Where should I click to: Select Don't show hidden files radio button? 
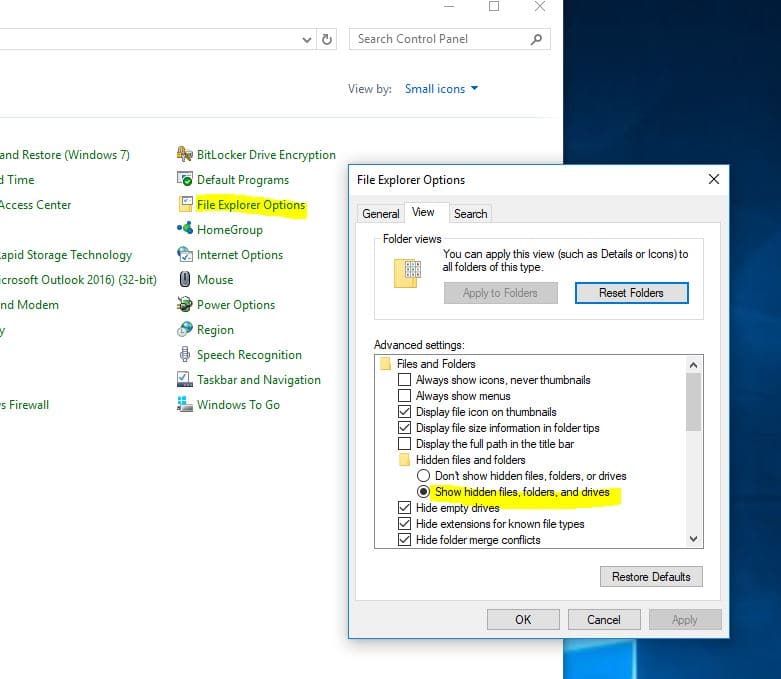pyautogui.click(x=423, y=476)
